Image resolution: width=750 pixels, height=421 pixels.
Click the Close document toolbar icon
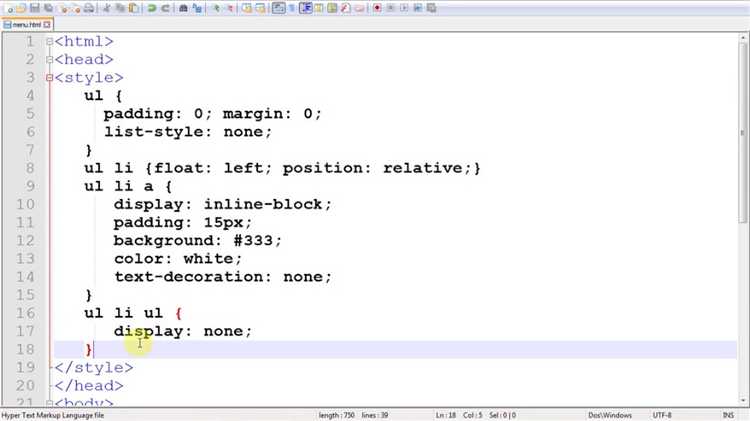(x=63, y=8)
